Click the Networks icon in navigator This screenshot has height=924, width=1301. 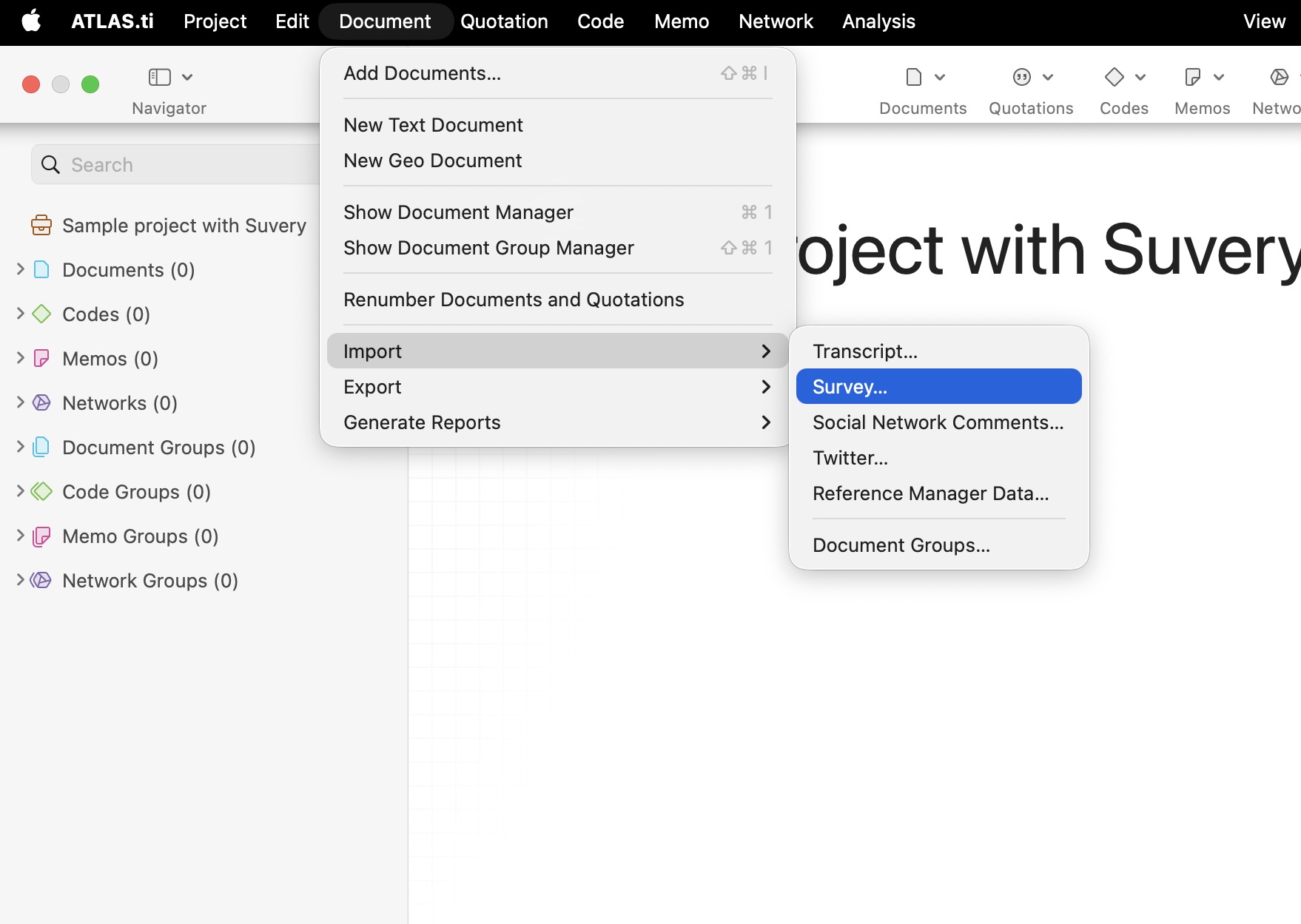point(42,402)
